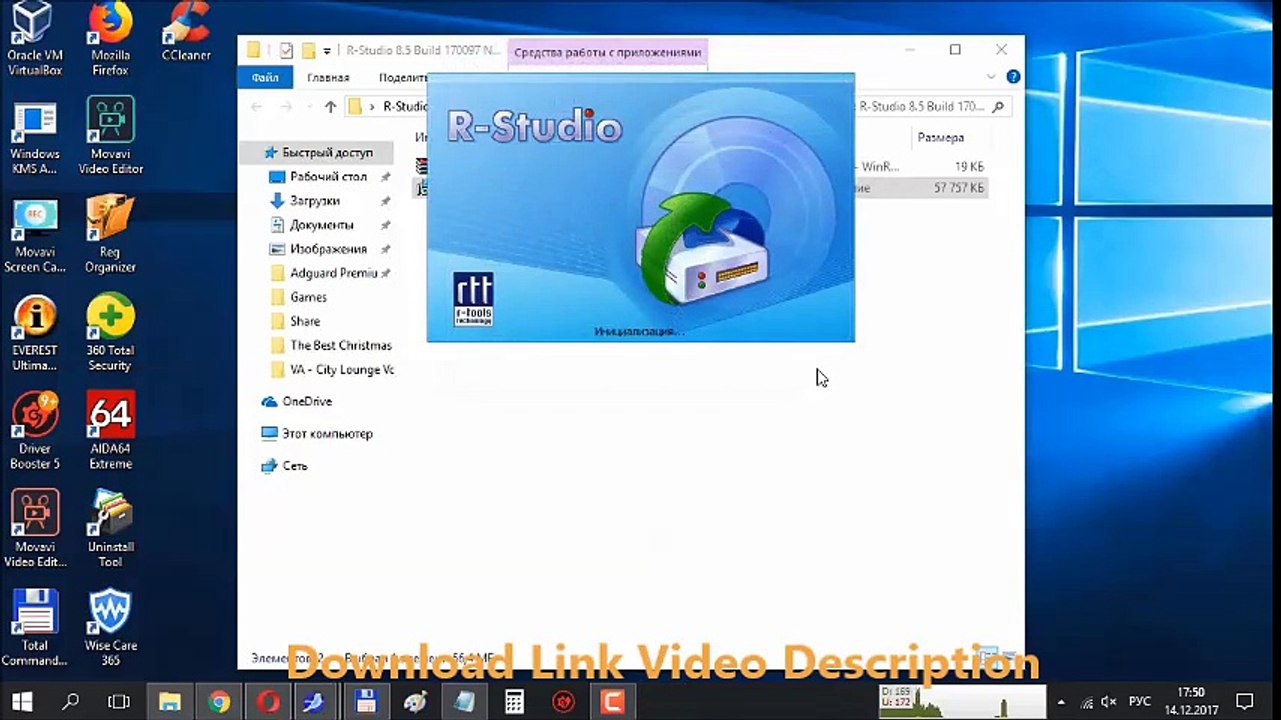Select the Driver Booster 5 desktop icon
The image size is (1281, 720).
click(35, 432)
